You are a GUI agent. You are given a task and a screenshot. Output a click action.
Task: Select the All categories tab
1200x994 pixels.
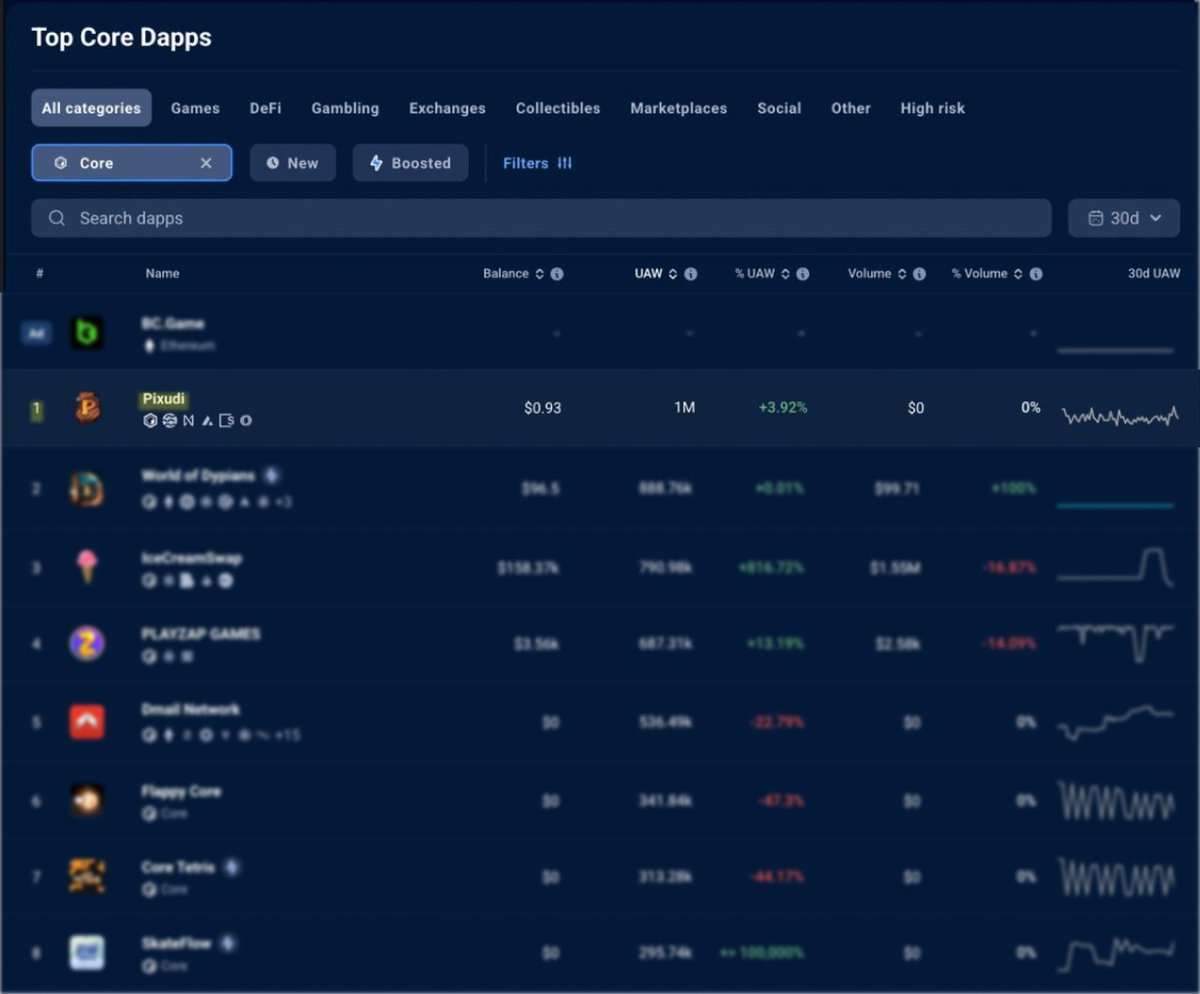coord(91,108)
